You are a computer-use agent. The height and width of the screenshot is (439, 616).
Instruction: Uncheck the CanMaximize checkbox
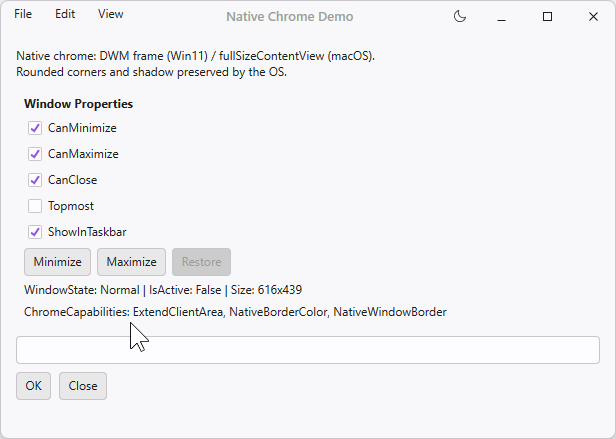coord(35,154)
